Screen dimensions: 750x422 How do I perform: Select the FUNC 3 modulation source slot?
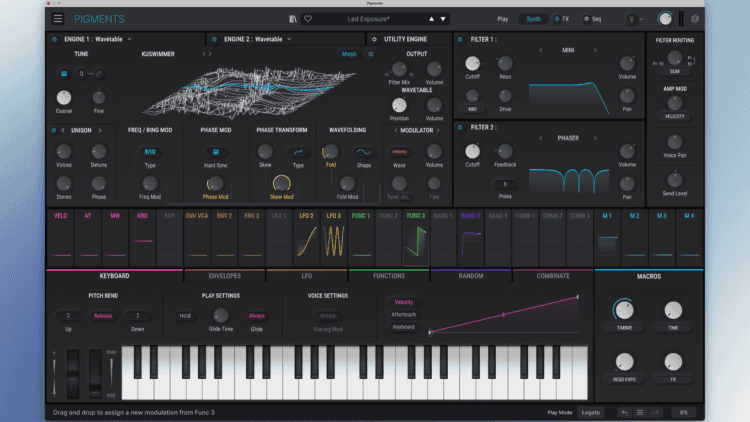(416, 237)
